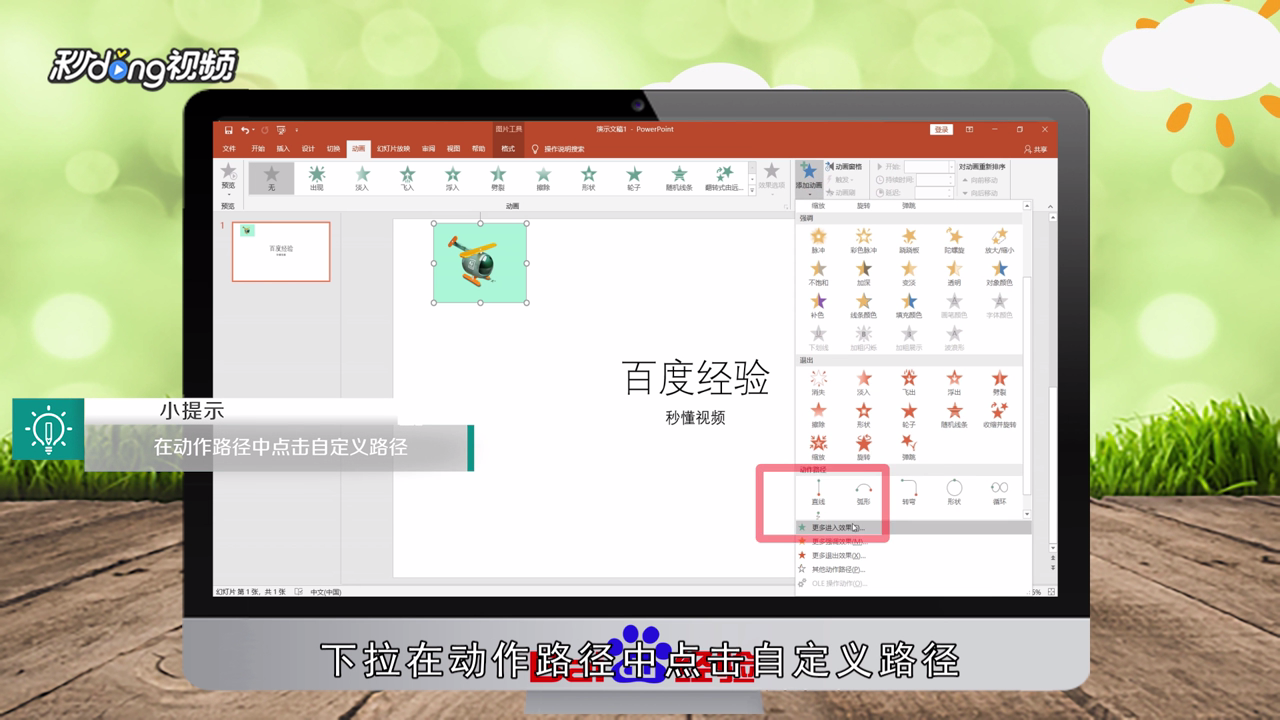Select the 飞入 entrance effect in ribbon
1280x720 pixels.
point(407,179)
